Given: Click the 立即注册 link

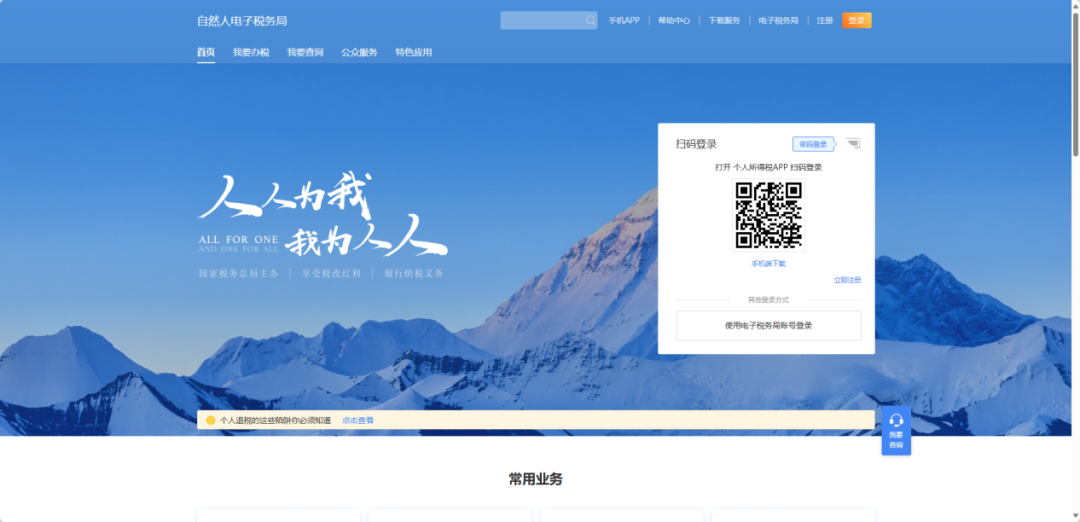Looking at the screenshot, I should 847,280.
